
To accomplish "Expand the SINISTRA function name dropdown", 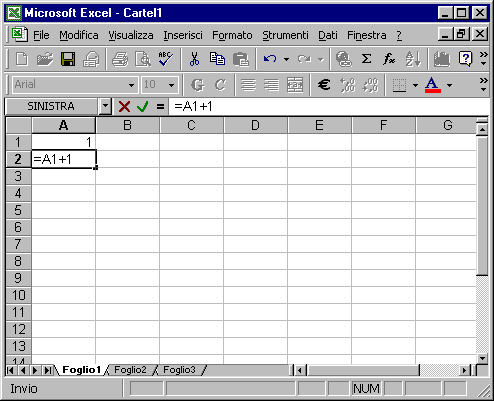I will 105,106.
